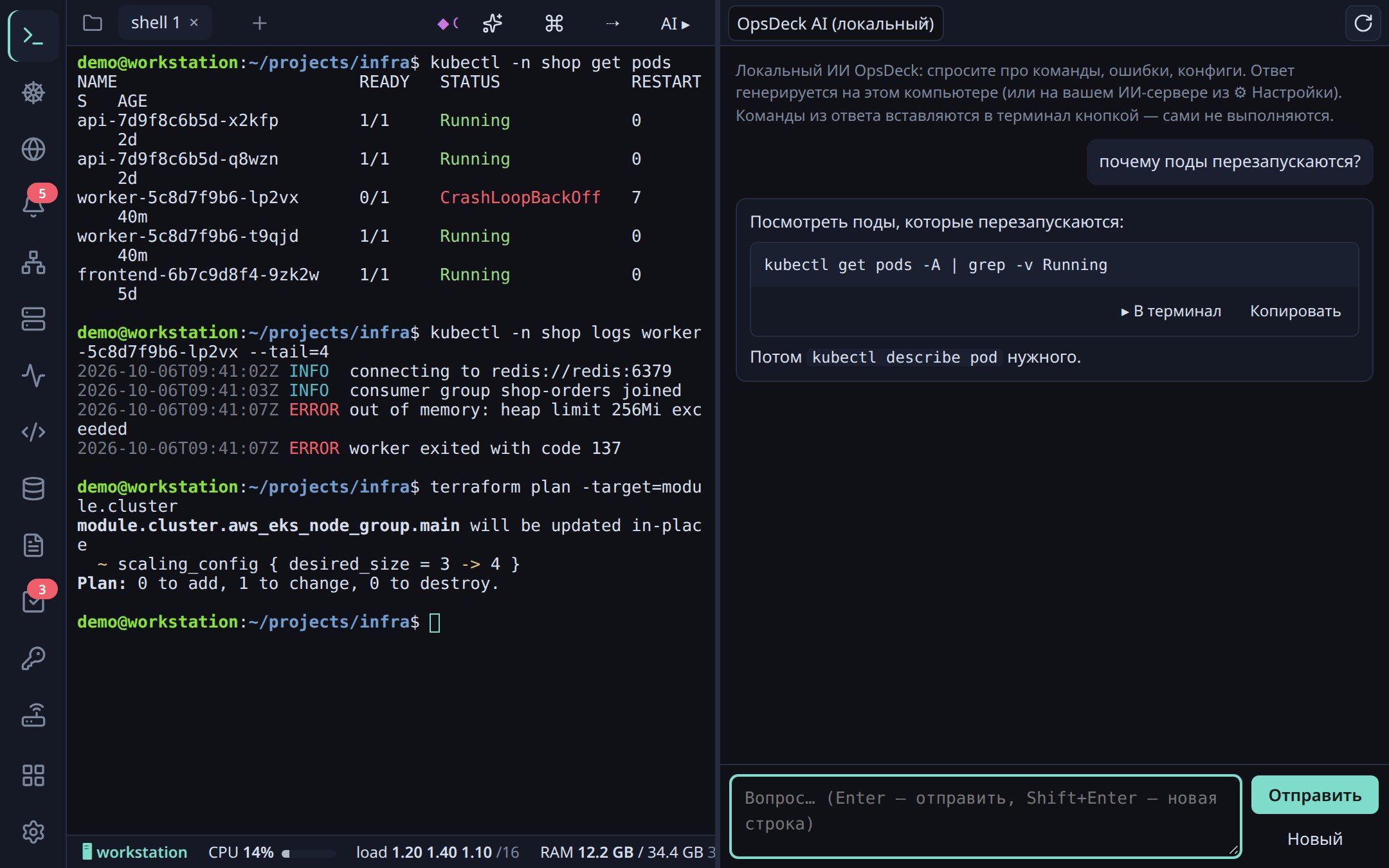Open the activity monitor pulse icon
This screenshot has width=1389, height=868.
click(x=33, y=375)
